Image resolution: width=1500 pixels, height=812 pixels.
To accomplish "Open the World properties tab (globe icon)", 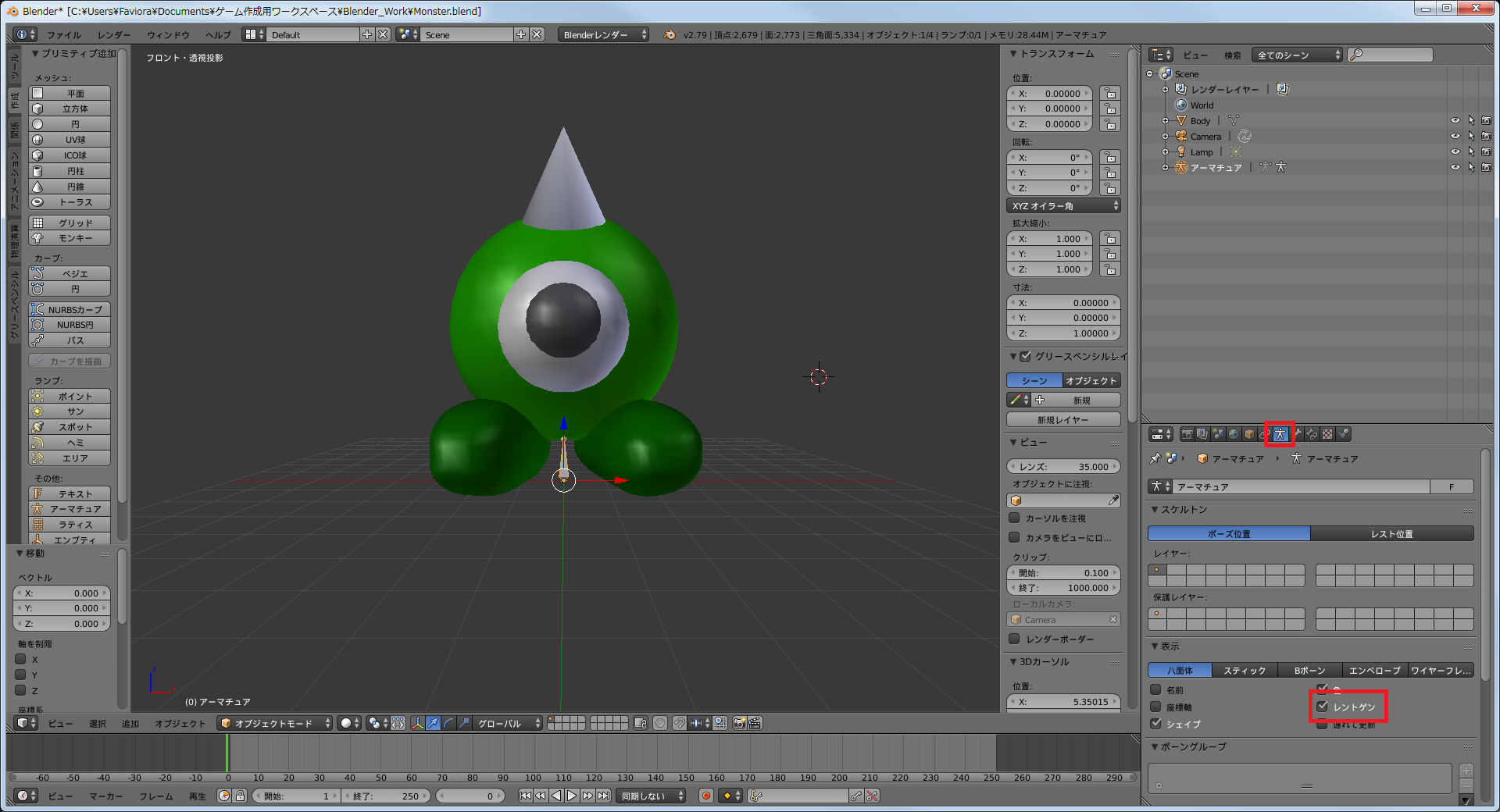I will tap(1234, 434).
